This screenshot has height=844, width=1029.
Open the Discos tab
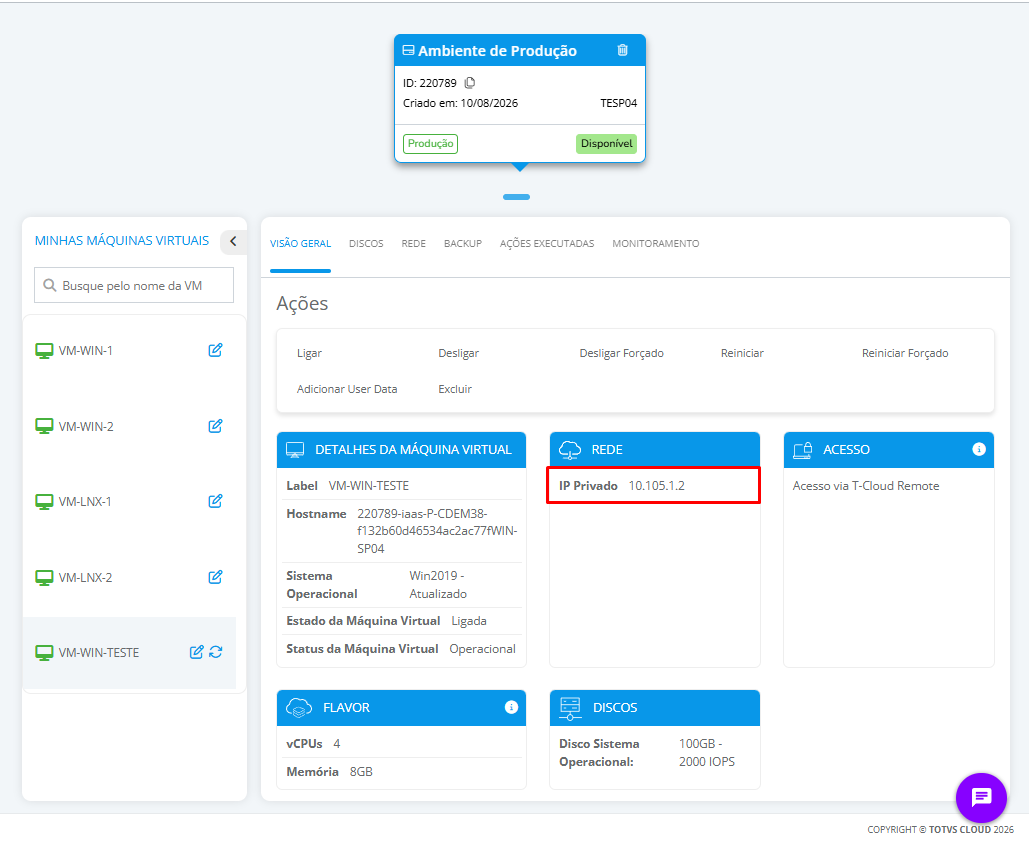click(x=366, y=243)
